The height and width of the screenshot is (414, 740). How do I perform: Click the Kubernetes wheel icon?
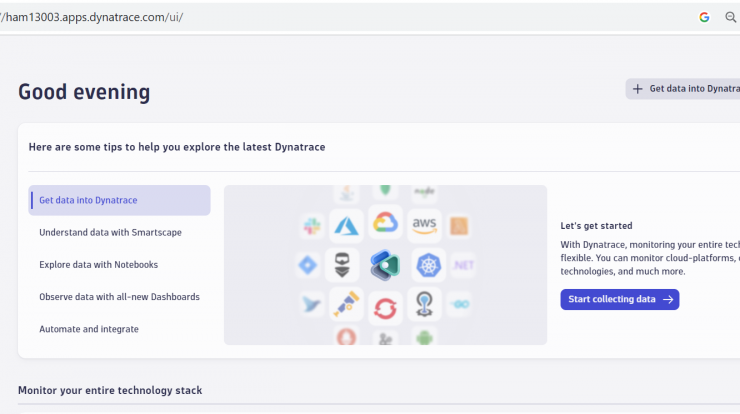[x=428, y=265]
